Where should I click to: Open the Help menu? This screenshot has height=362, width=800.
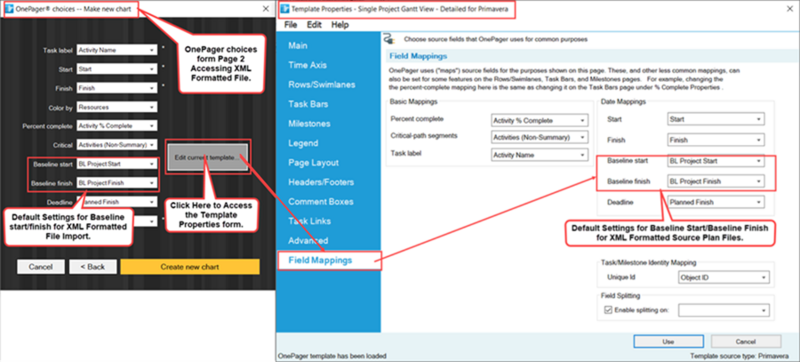340,24
